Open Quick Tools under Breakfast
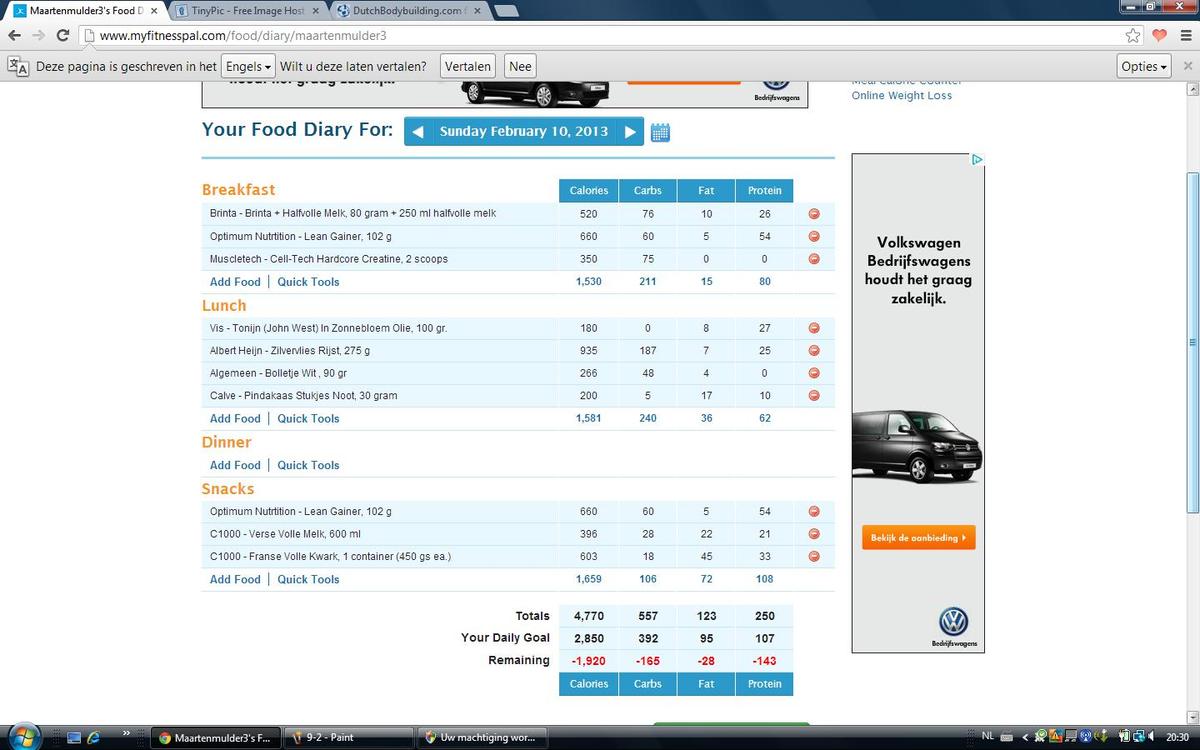The height and width of the screenshot is (750, 1200). (x=308, y=282)
